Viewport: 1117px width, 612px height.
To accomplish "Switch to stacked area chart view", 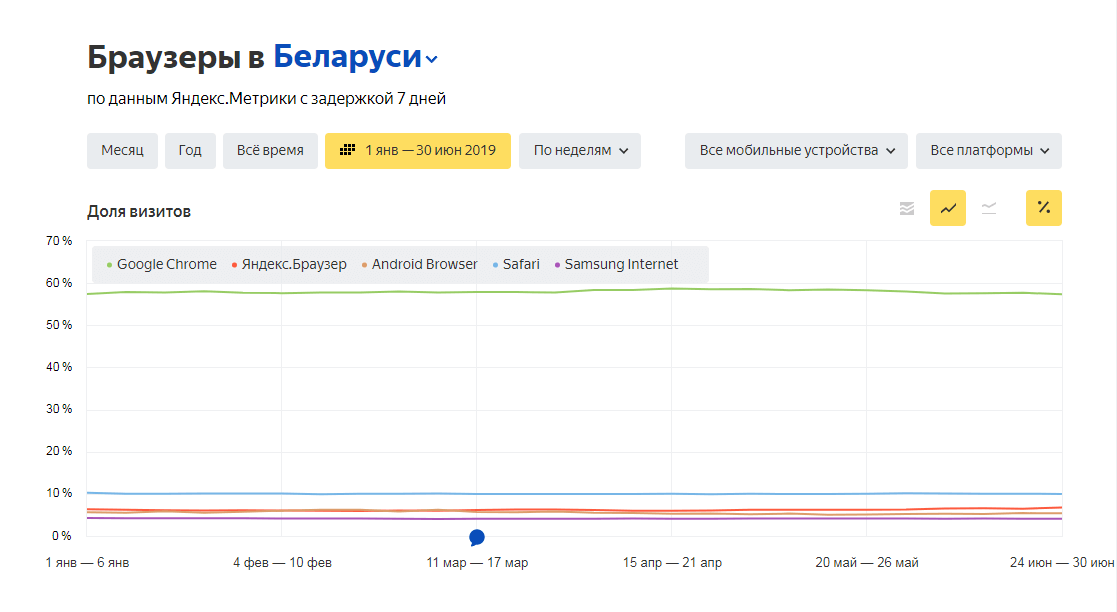I will pyautogui.click(x=907, y=208).
